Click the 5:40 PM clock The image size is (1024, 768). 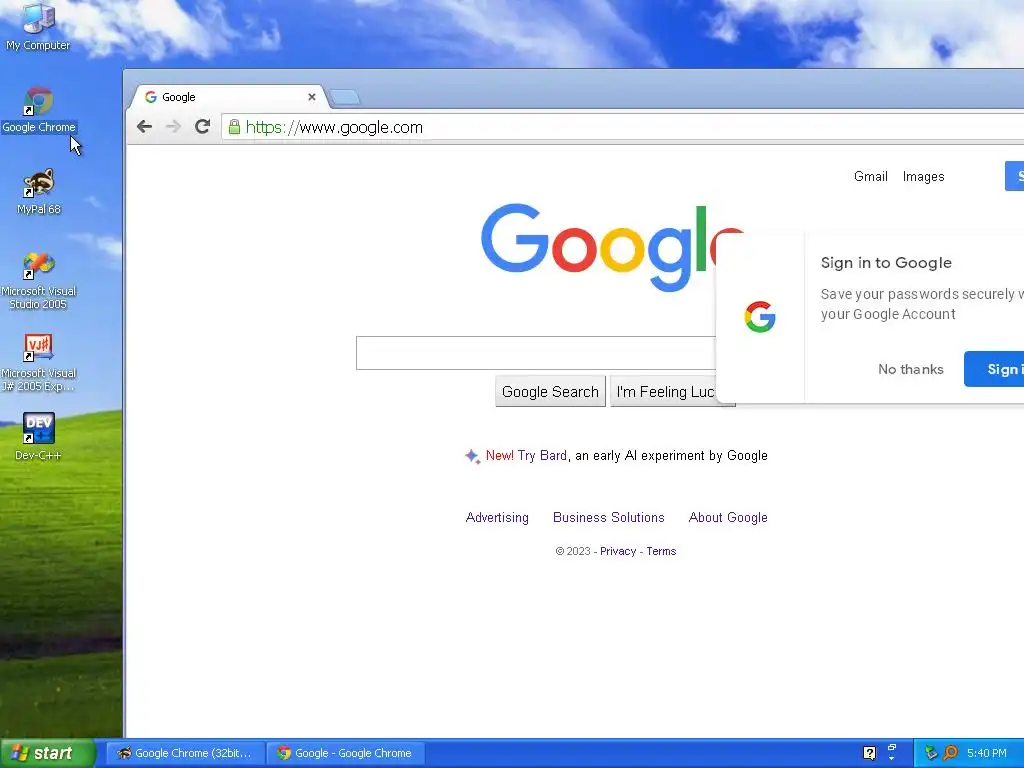(x=986, y=753)
